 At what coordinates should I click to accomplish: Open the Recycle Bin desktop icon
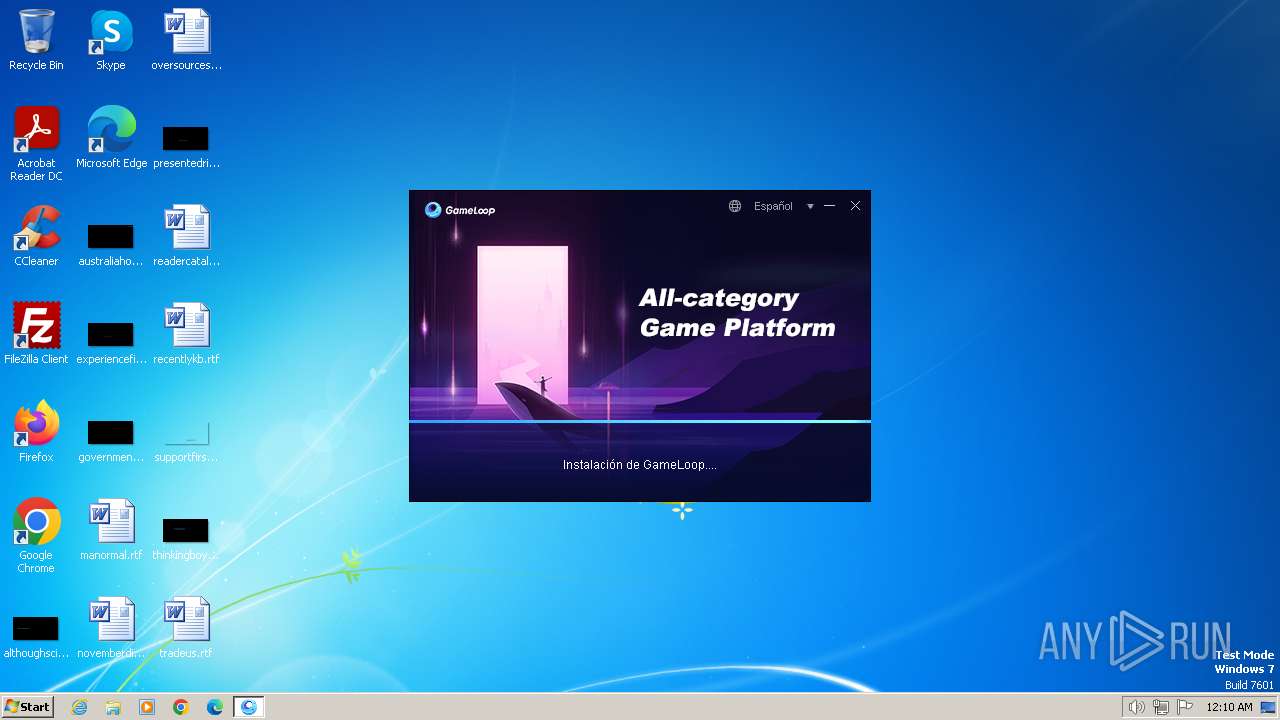pos(36,40)
